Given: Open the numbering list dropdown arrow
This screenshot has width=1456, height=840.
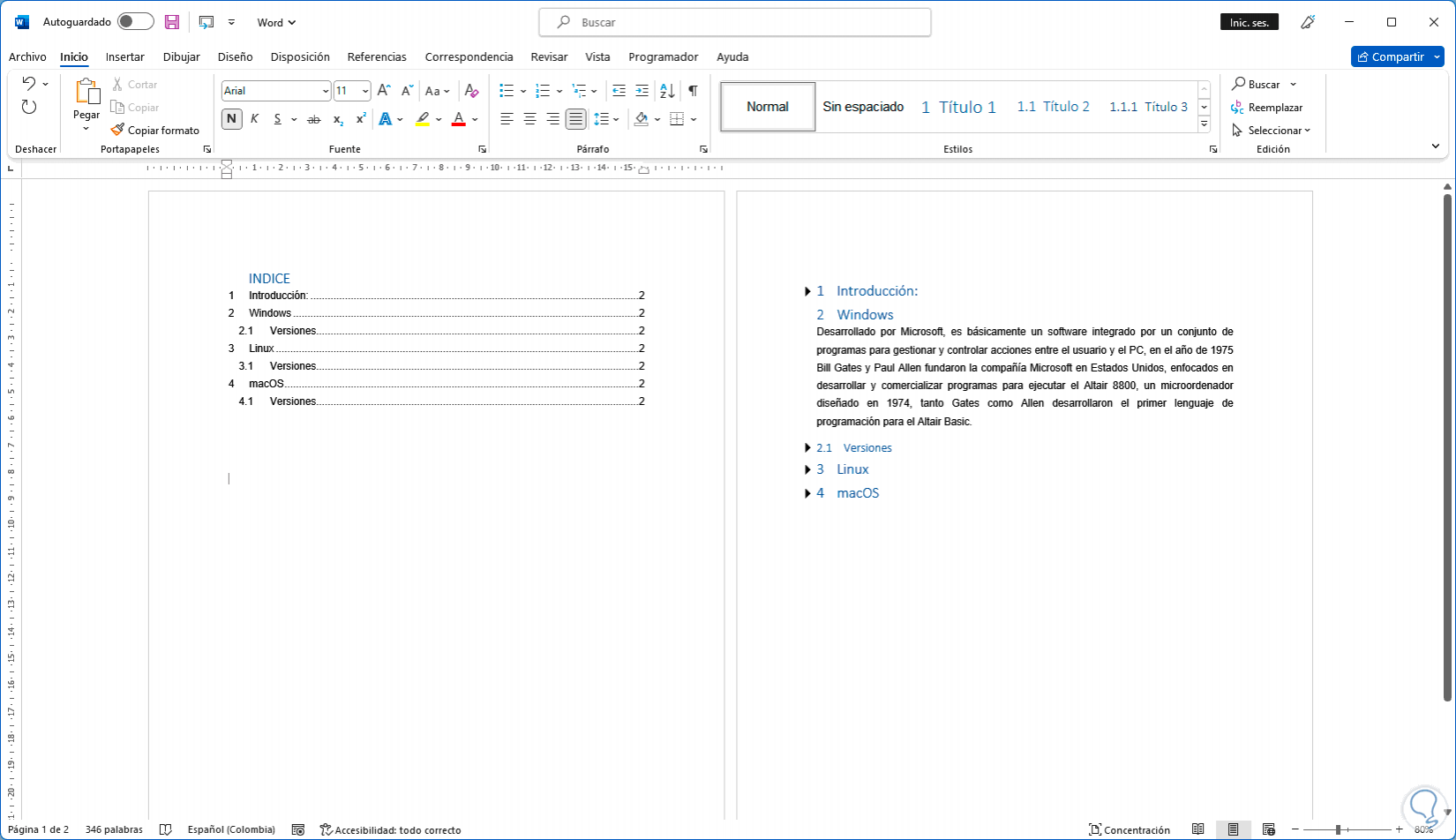Looking at the screenshot, I should (559, 91).
